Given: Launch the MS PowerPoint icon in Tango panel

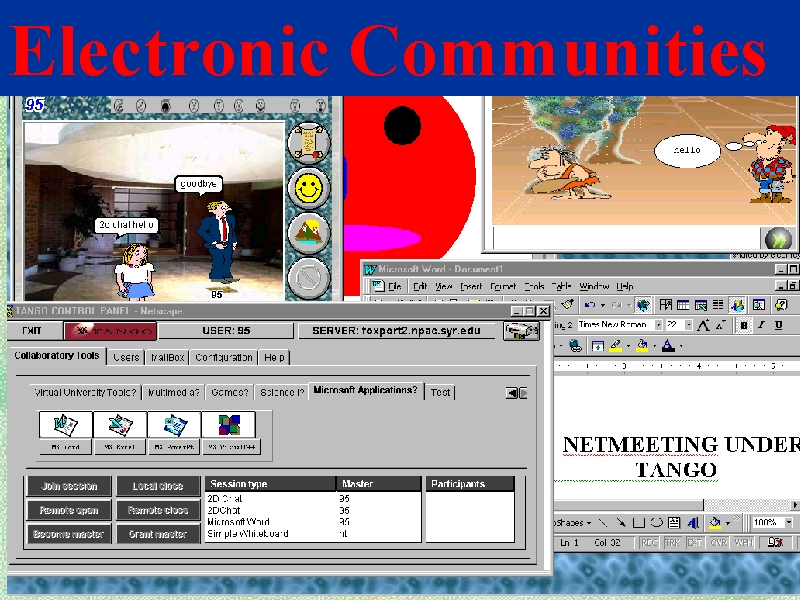Looking at the screenshot, I should [x=174, y=425].
